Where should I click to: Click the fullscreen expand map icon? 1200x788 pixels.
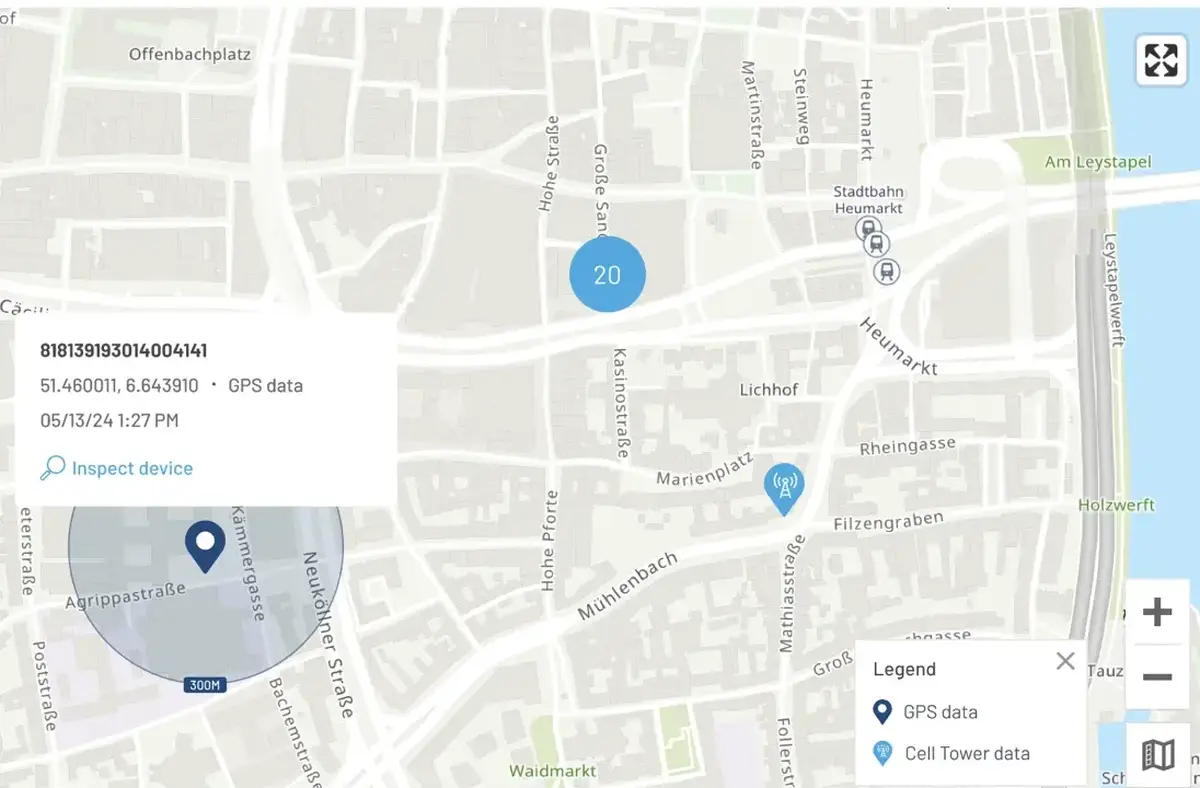pyautogui.click(x=1160, y=59)
